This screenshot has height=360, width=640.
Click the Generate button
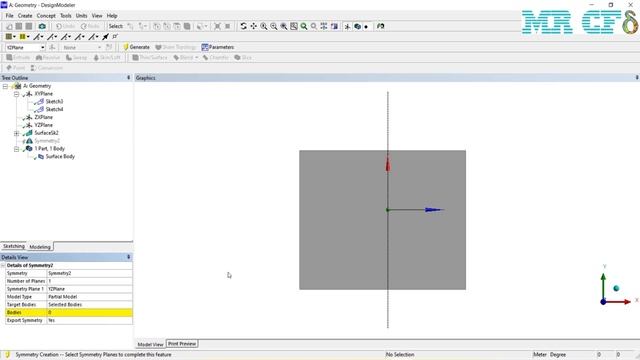click(x=136, y=47)
